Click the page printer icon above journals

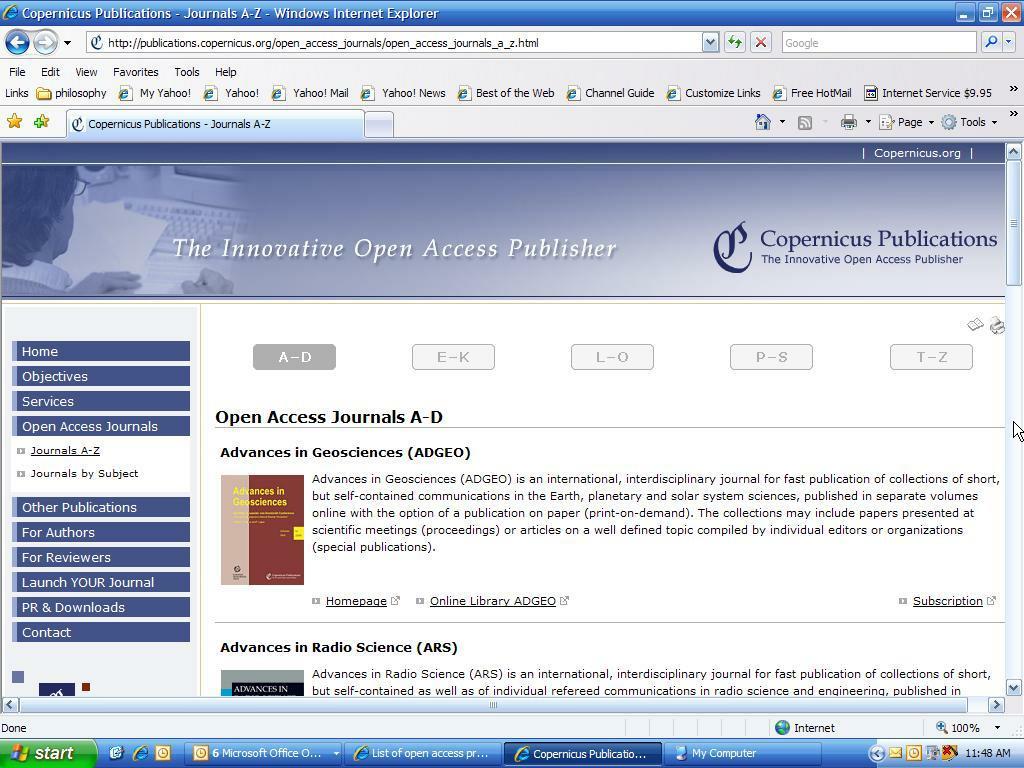click(x=997, y=325)
